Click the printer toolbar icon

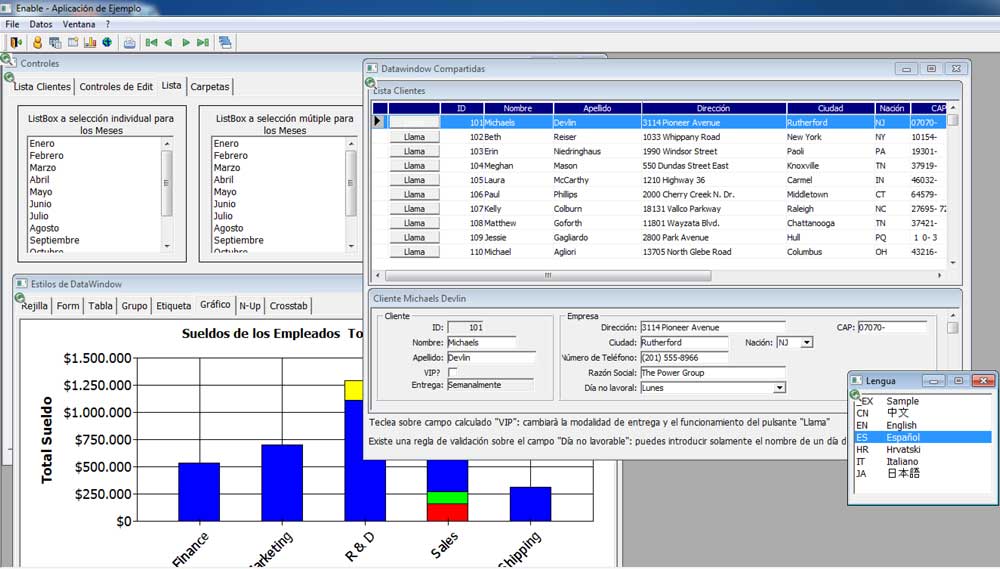click(x=129, y=42)
